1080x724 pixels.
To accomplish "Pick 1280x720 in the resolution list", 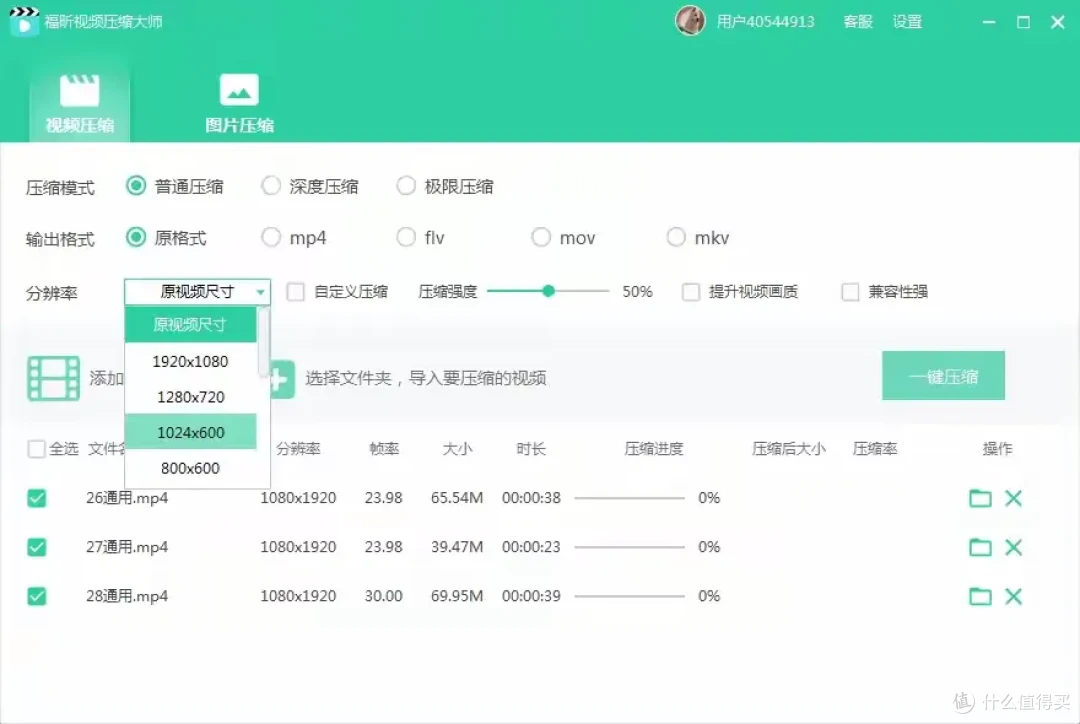I will point(190,397).
